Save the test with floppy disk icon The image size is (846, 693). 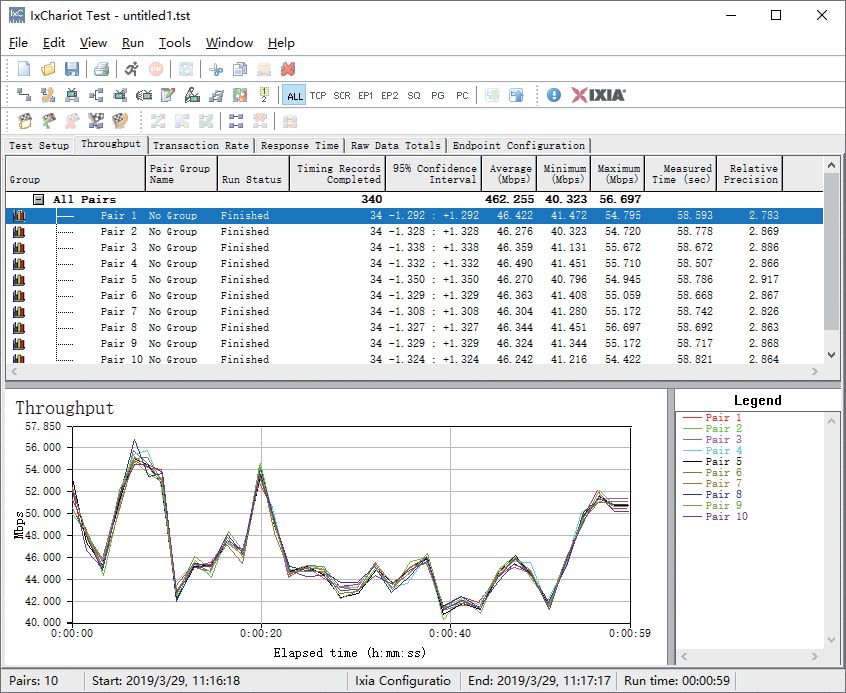coord(71,69)
